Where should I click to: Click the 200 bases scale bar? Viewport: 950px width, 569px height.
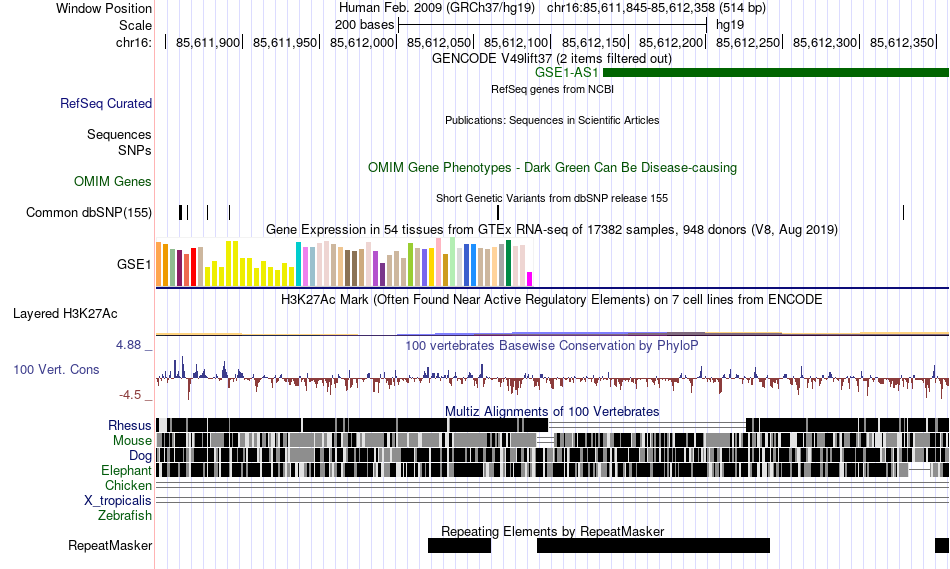[x=552, y=25]
